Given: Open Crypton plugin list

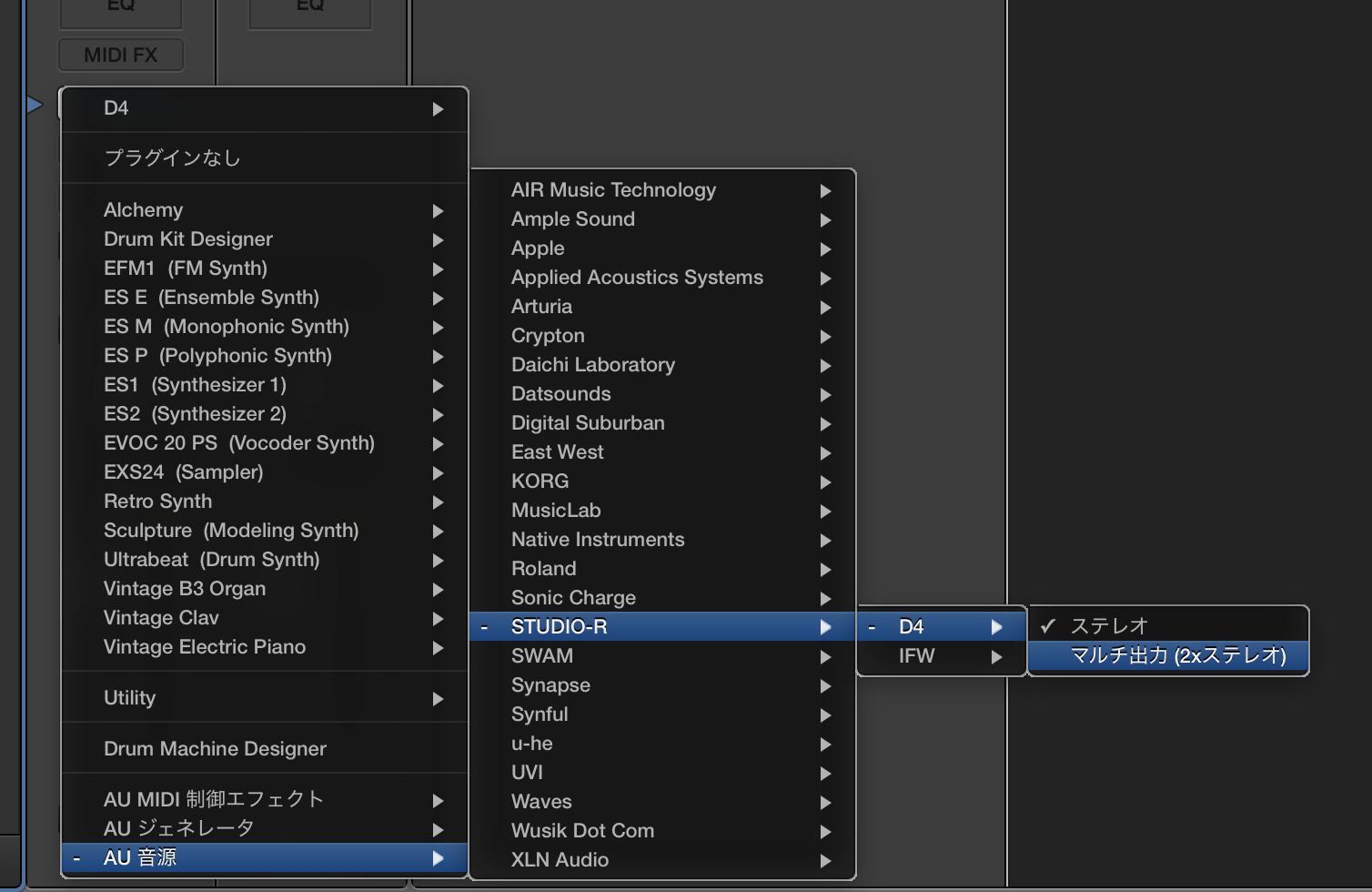Looking at the screenshot, I should (x=663, y=336).
